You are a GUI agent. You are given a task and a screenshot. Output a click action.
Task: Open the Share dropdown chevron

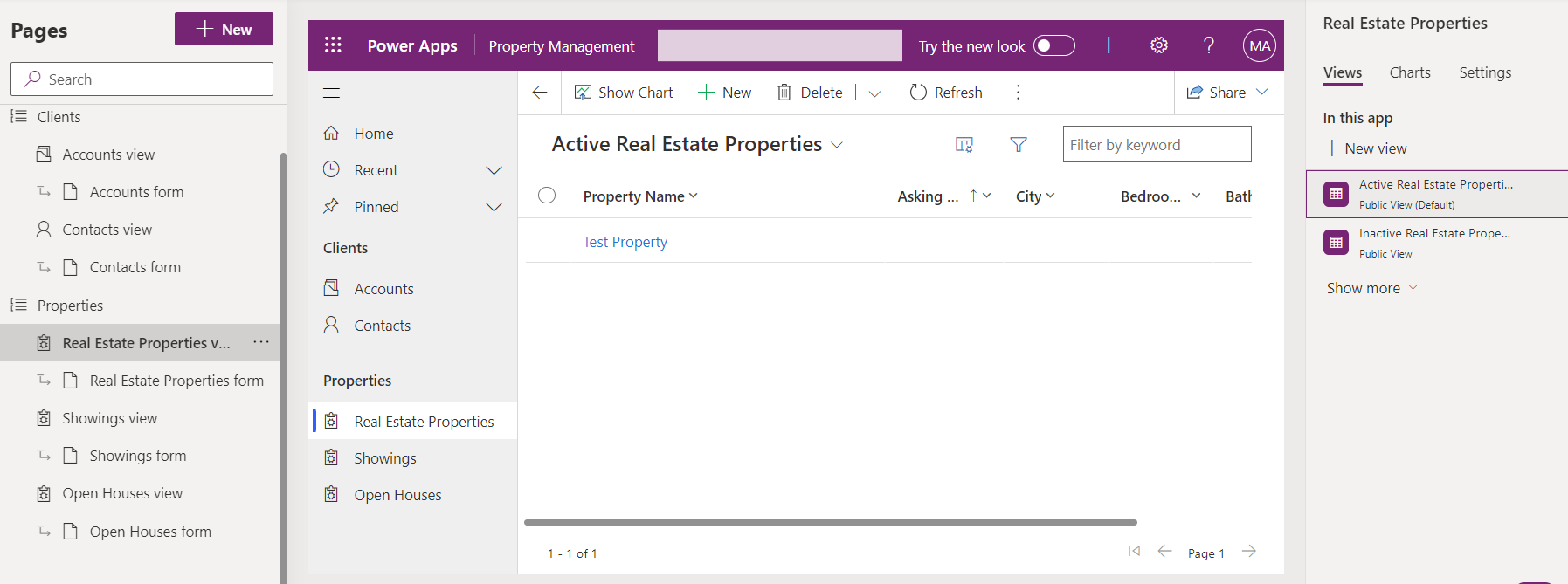click(1261, 93)
